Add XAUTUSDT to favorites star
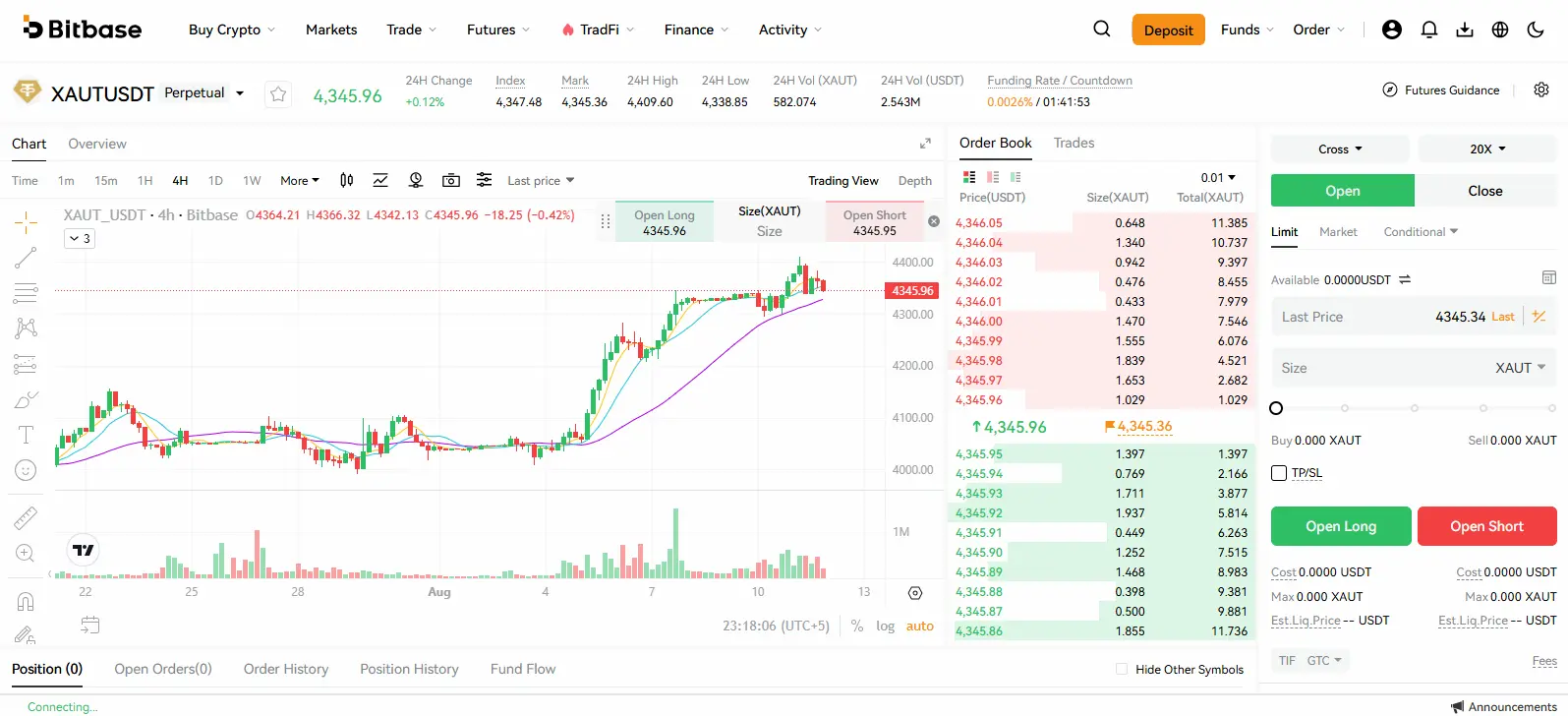Image resolution: width=1568 pixels, height=716 pixels. pos(278,94)
